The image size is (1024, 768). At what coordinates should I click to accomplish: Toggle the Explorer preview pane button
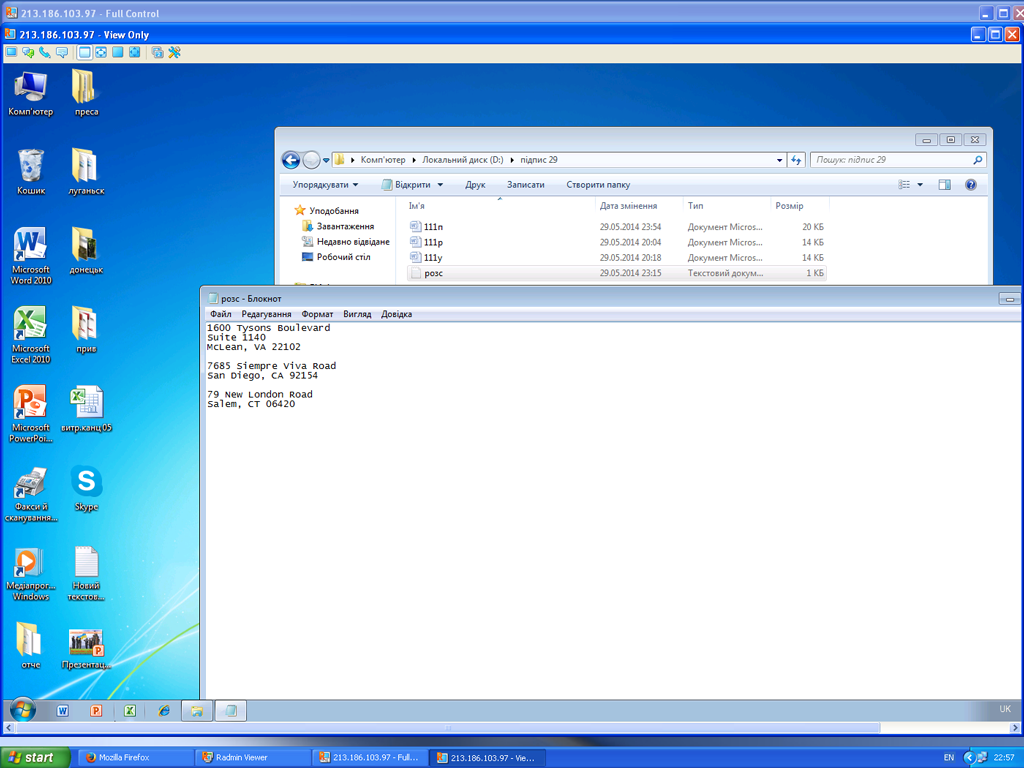tap(944, 185)
